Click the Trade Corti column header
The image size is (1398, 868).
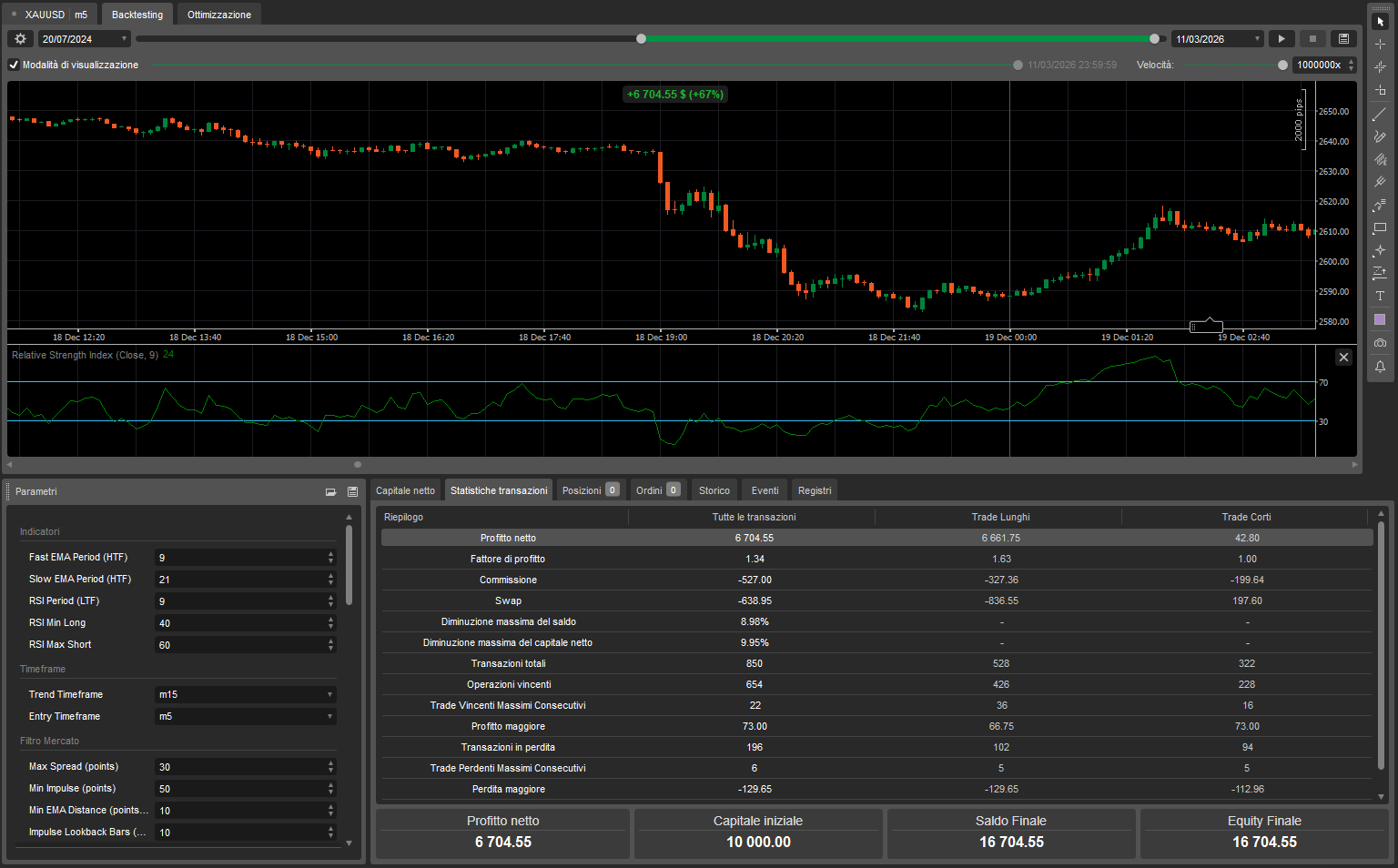1246,517
